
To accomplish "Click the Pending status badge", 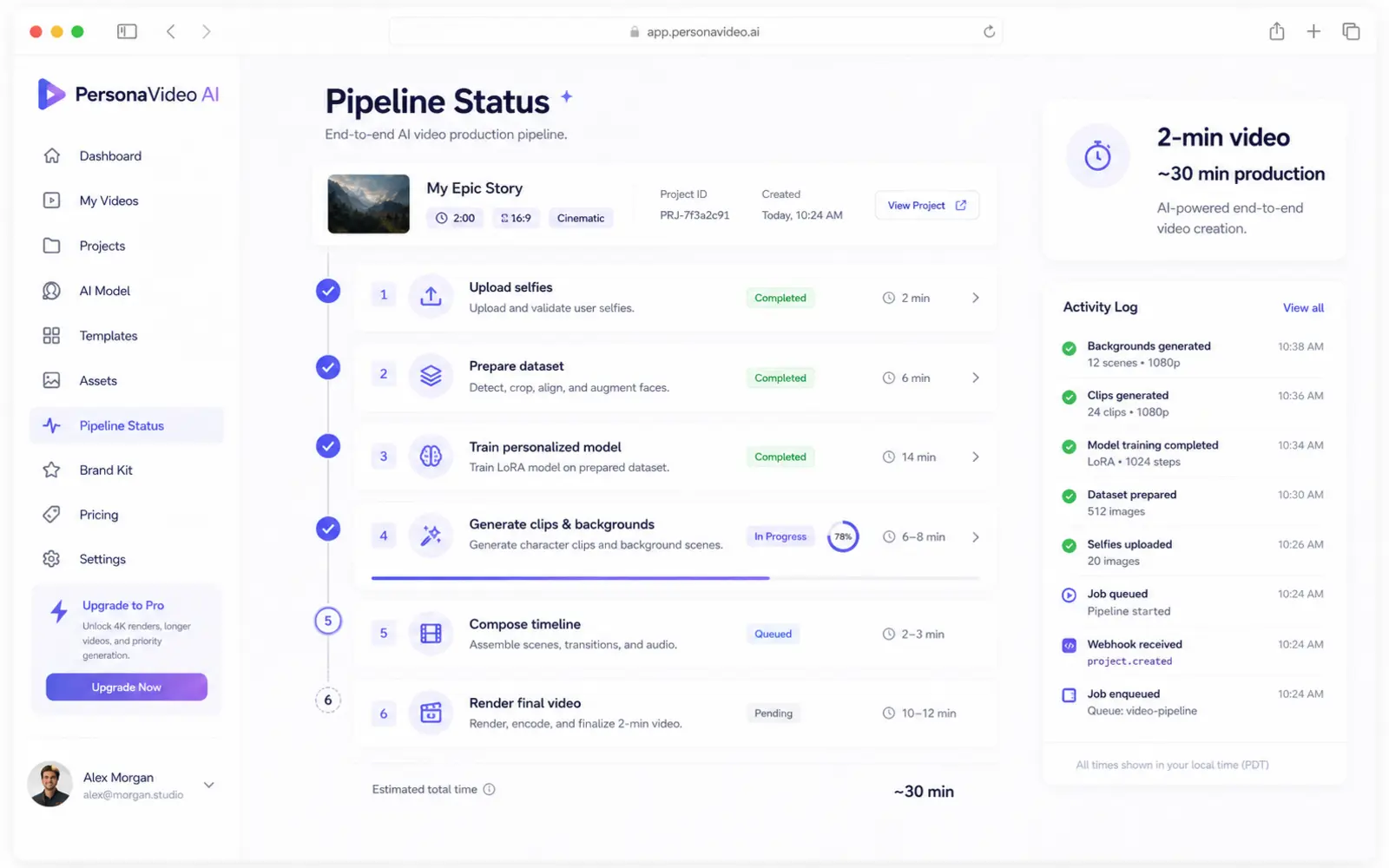I will point(773,713).
